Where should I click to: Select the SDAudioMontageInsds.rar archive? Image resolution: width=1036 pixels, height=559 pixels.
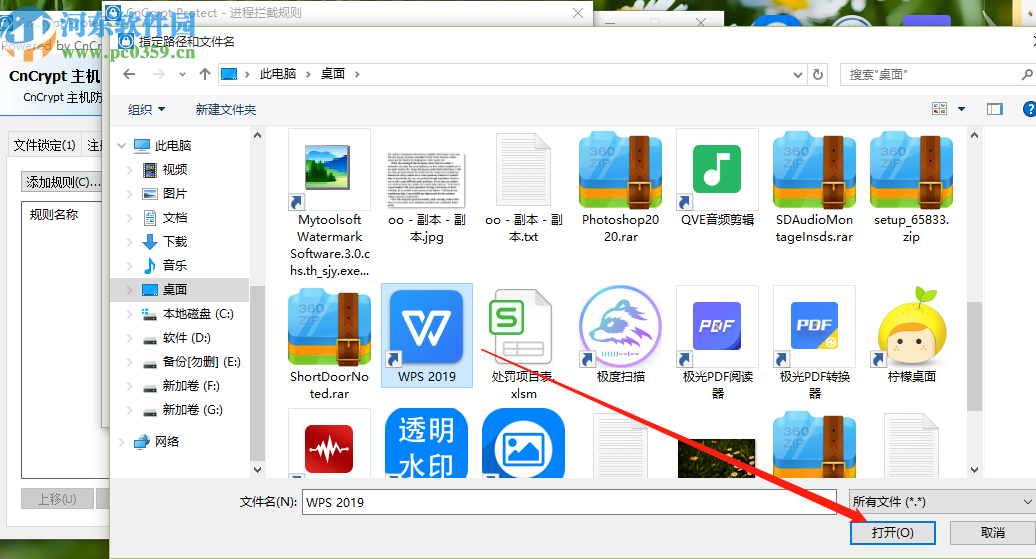point(814,187)
